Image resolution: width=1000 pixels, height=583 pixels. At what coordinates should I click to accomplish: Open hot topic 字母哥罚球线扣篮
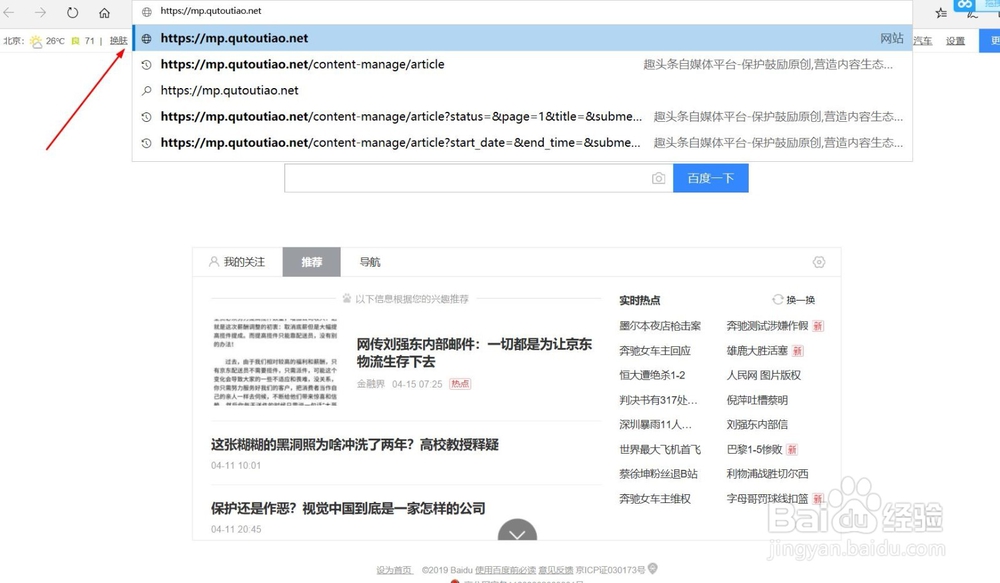pyautogui.click(x=767, y=499)
